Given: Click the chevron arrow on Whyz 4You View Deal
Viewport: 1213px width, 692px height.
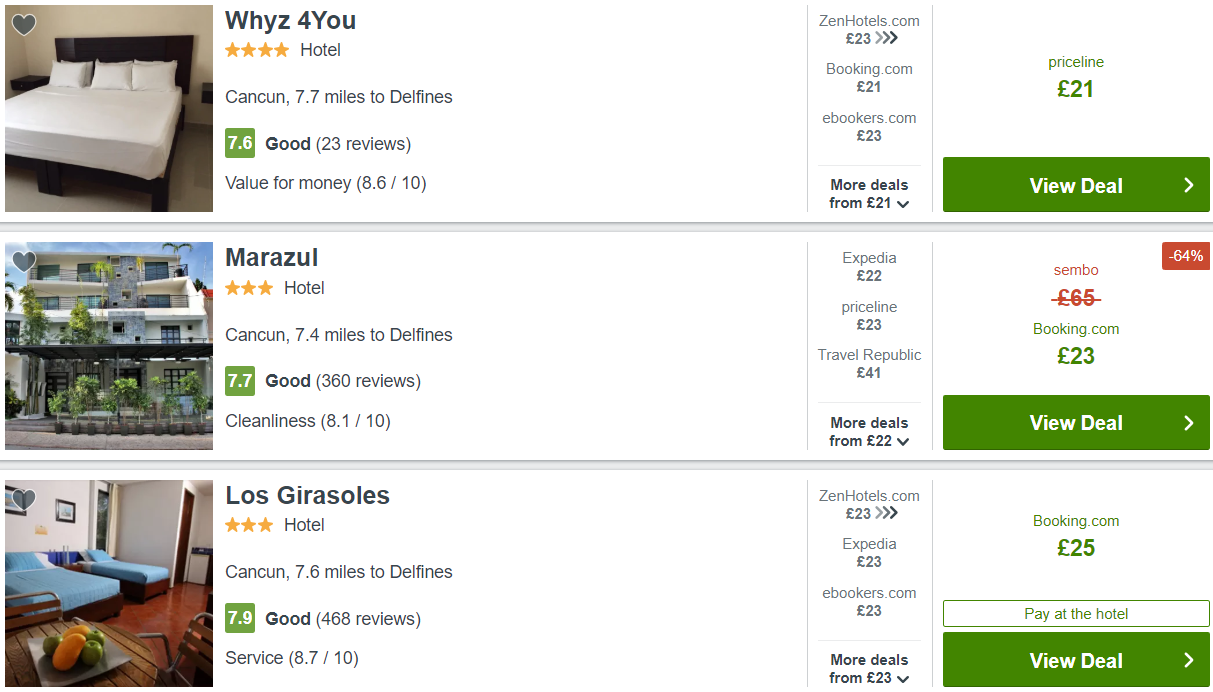Looking at the screenshot, I should pyautogui.click(x=1188, y=185).
